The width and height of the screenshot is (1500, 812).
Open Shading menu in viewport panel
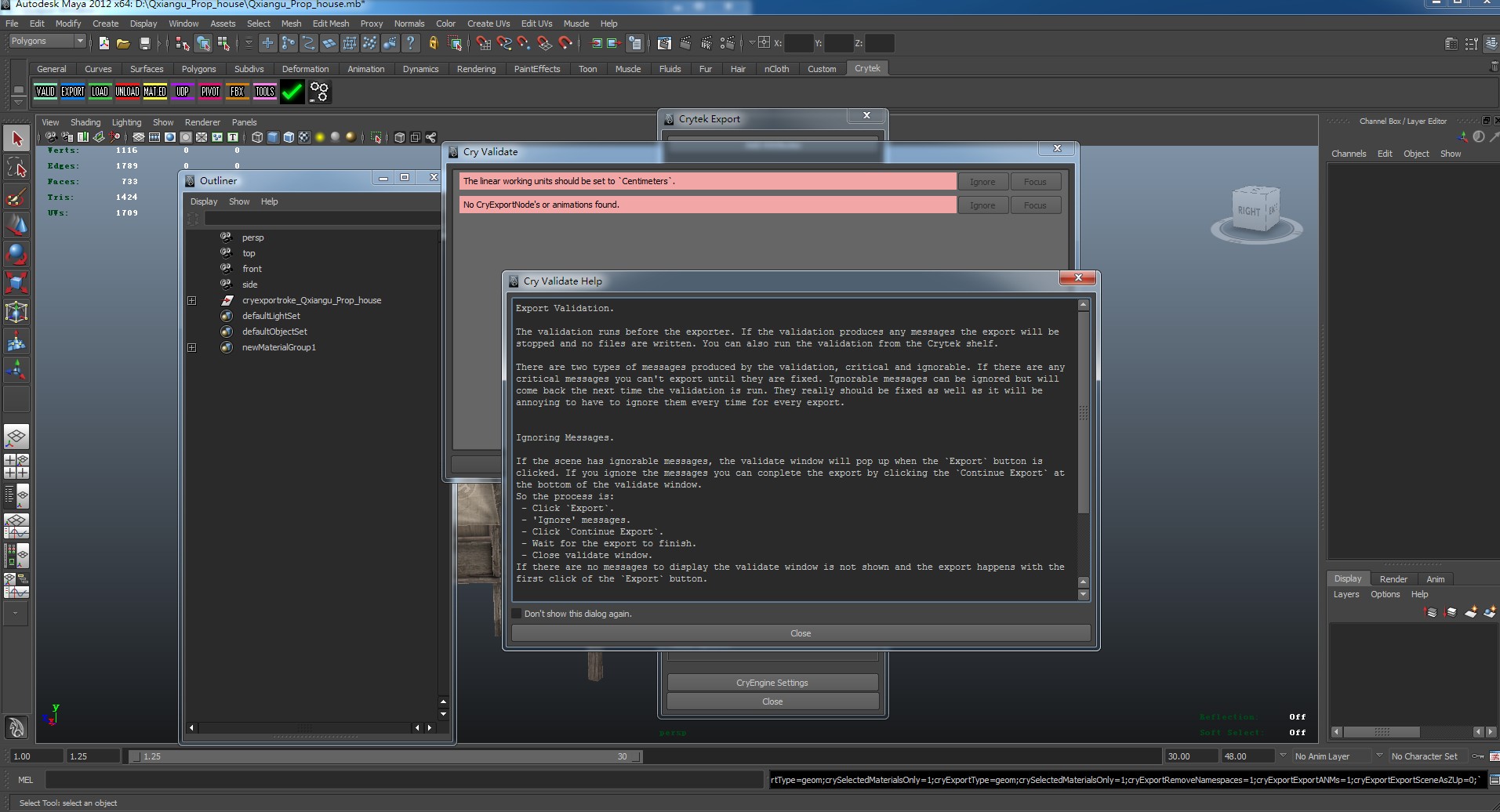85,122
